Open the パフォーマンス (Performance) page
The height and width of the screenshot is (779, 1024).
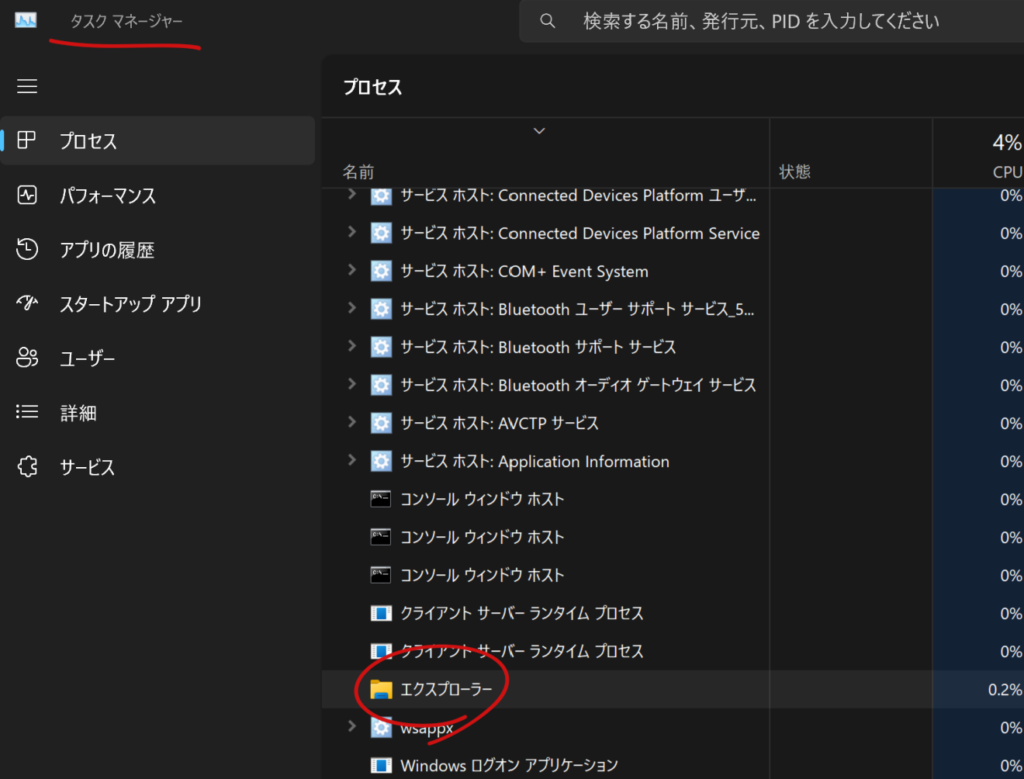point(107,196)
